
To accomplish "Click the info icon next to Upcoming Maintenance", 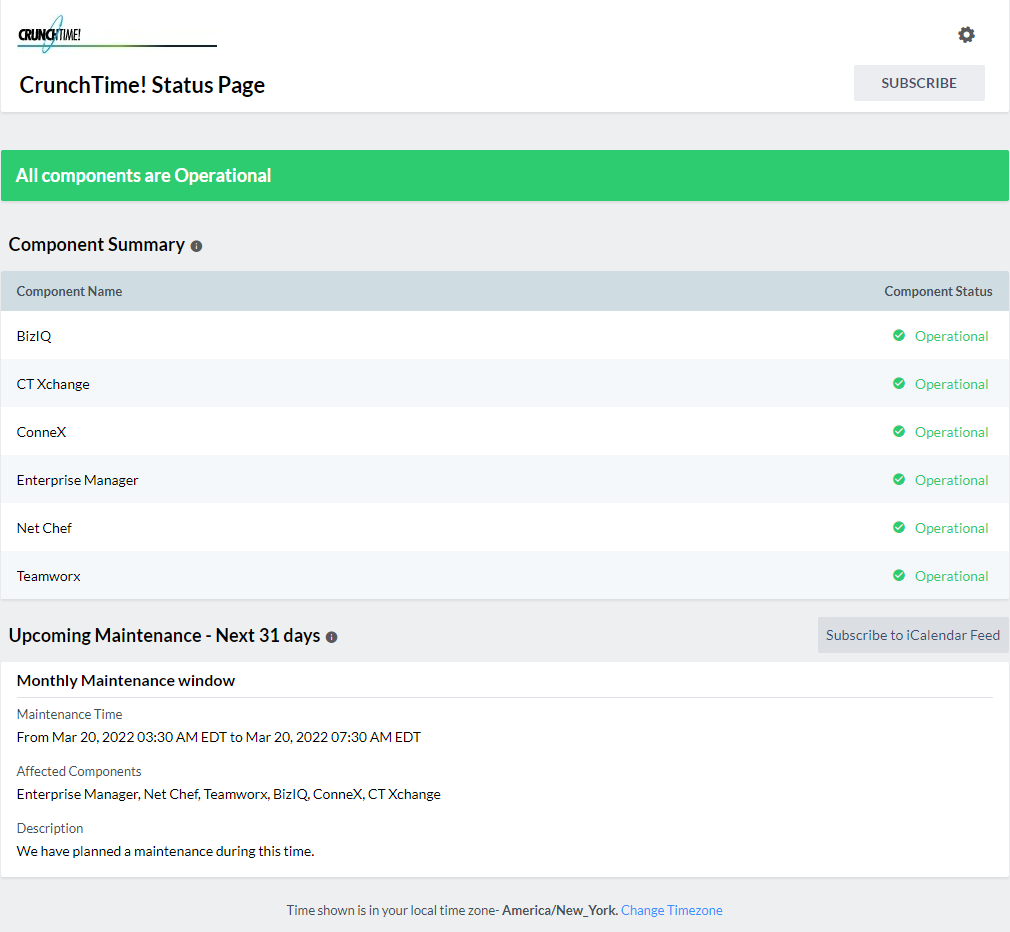I will pyautogui.click(x=331, y=637).
